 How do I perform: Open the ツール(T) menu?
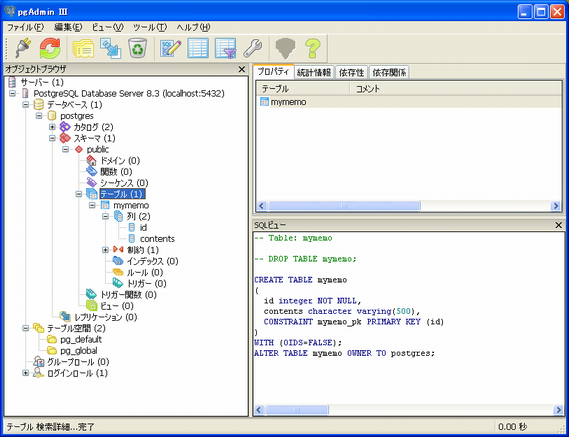tap(150, 27)
